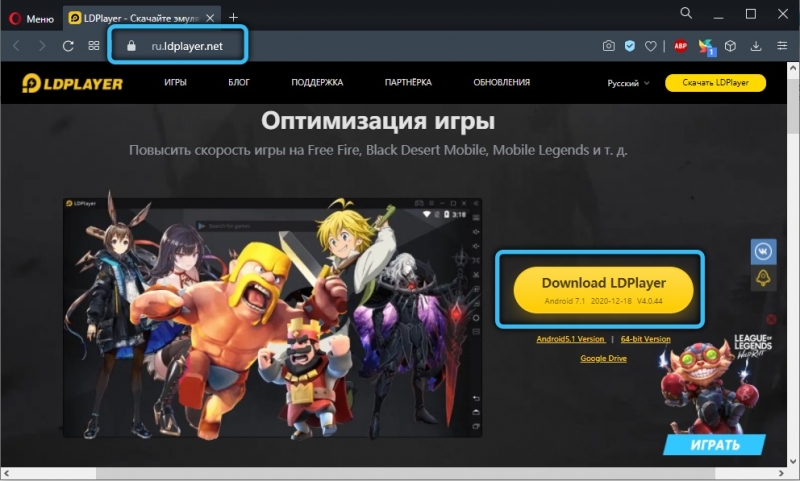Go back to previous page

[16, 46]
